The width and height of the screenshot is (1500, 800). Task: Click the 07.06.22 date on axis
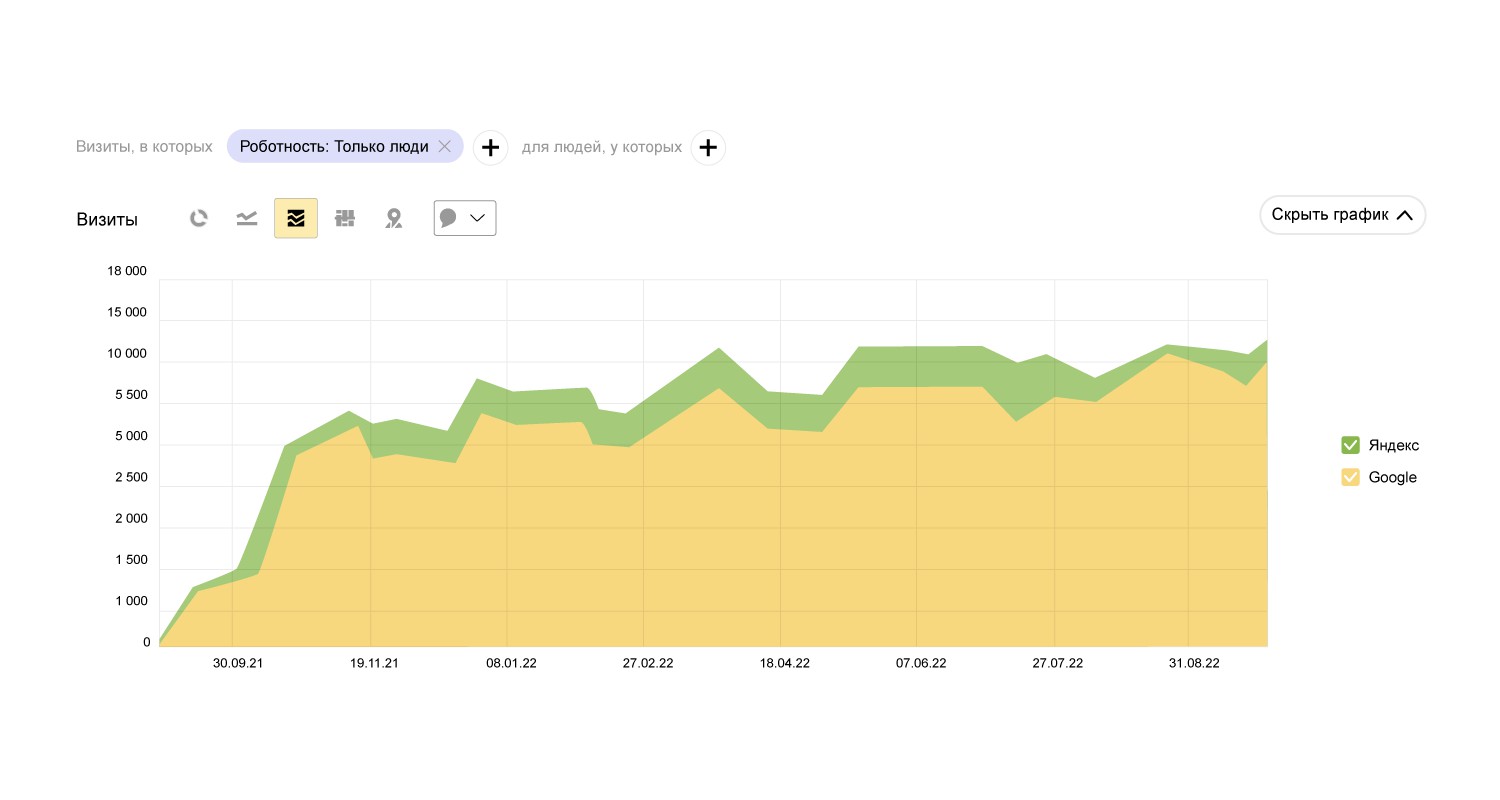pyautogui.click(x=920, y=663)
